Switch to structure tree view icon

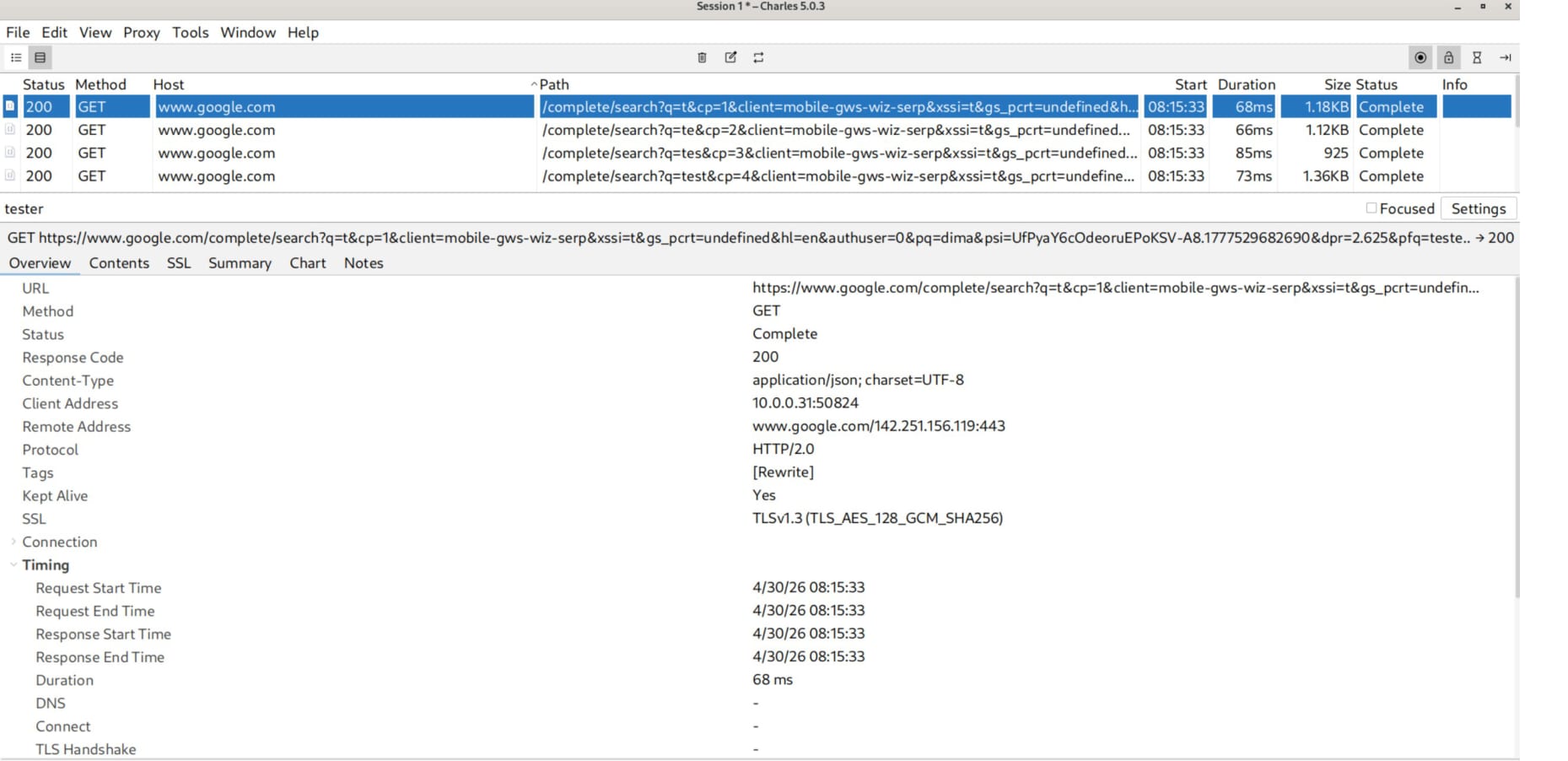pyautogui.click(x=16, y=57)
